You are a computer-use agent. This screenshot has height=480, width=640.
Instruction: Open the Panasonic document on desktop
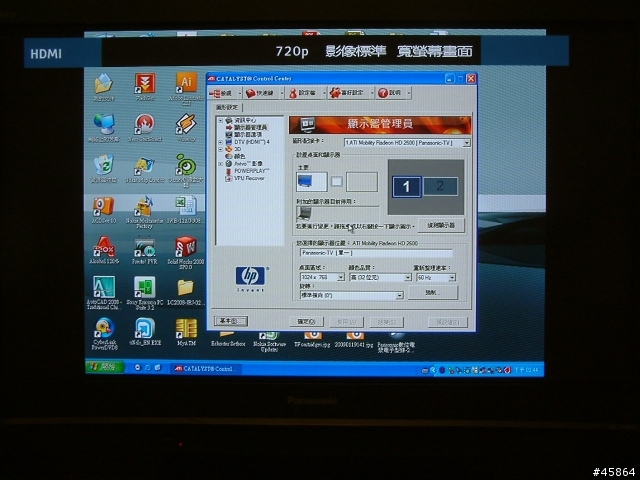[396, 341]
